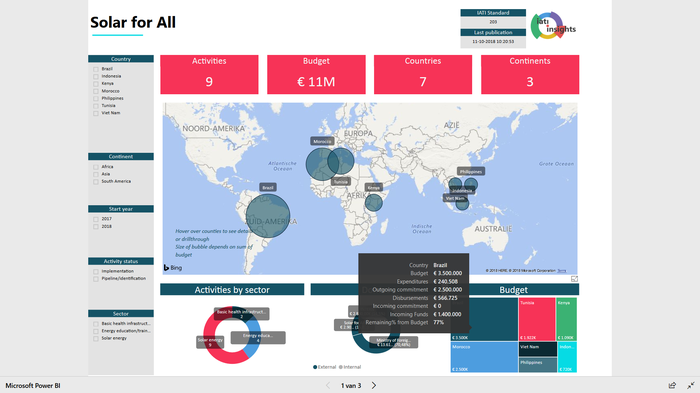Click the Continents 3 card
Screen dimensions: 700x393
pos(530,75)
